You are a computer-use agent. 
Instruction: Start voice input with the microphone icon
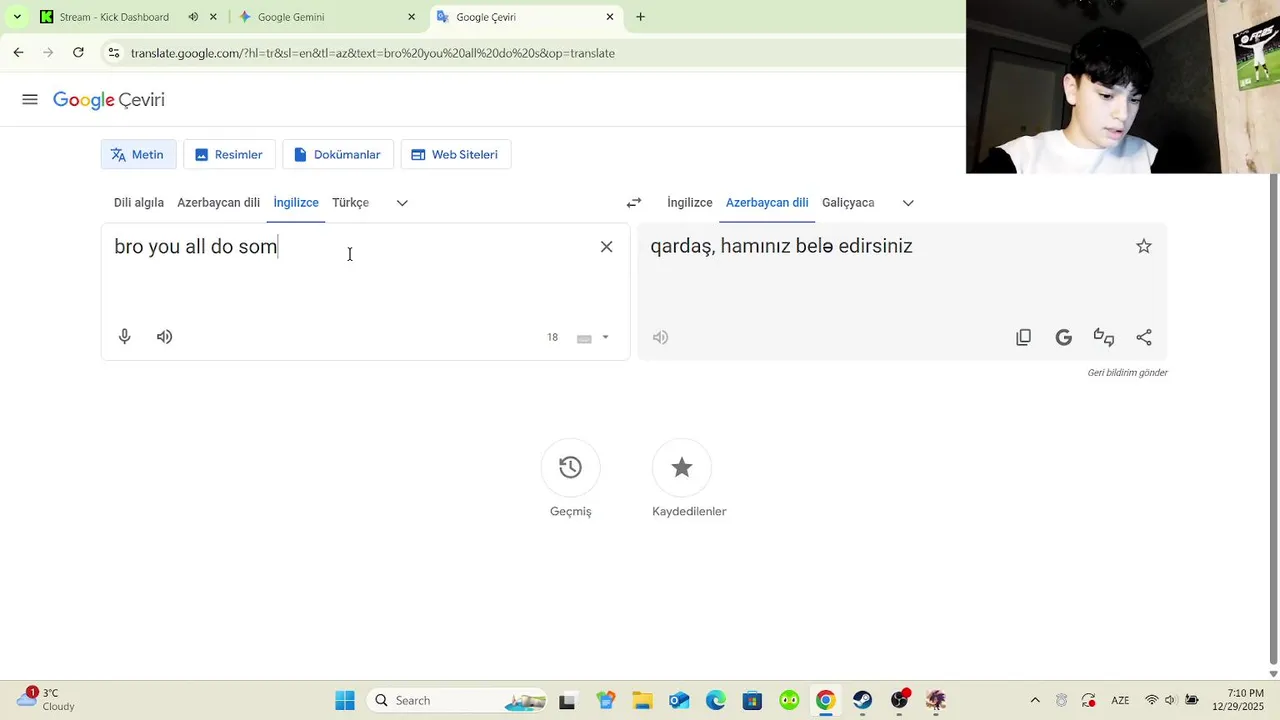(125, 337)
